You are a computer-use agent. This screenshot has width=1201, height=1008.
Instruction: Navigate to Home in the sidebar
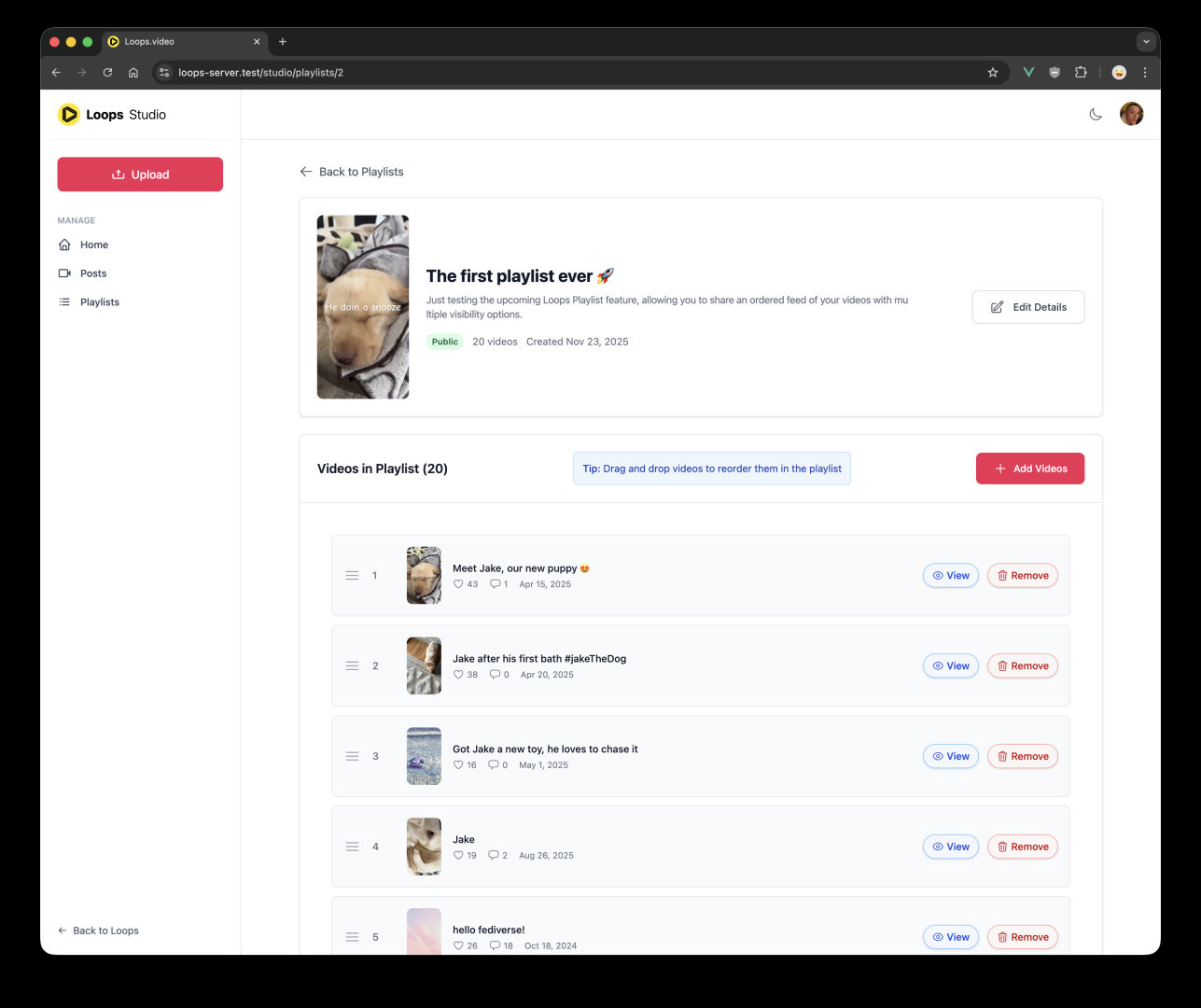[x=93, y=245]
